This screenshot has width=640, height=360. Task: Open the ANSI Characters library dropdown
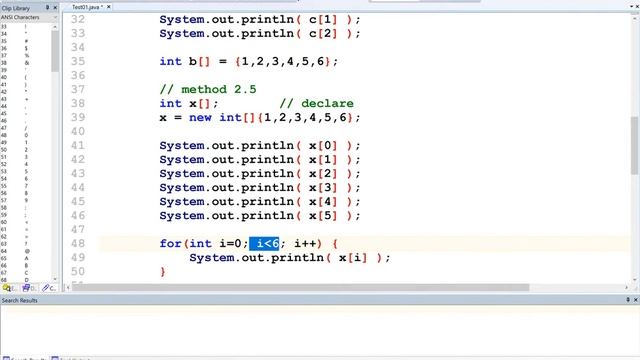(55, 18)
